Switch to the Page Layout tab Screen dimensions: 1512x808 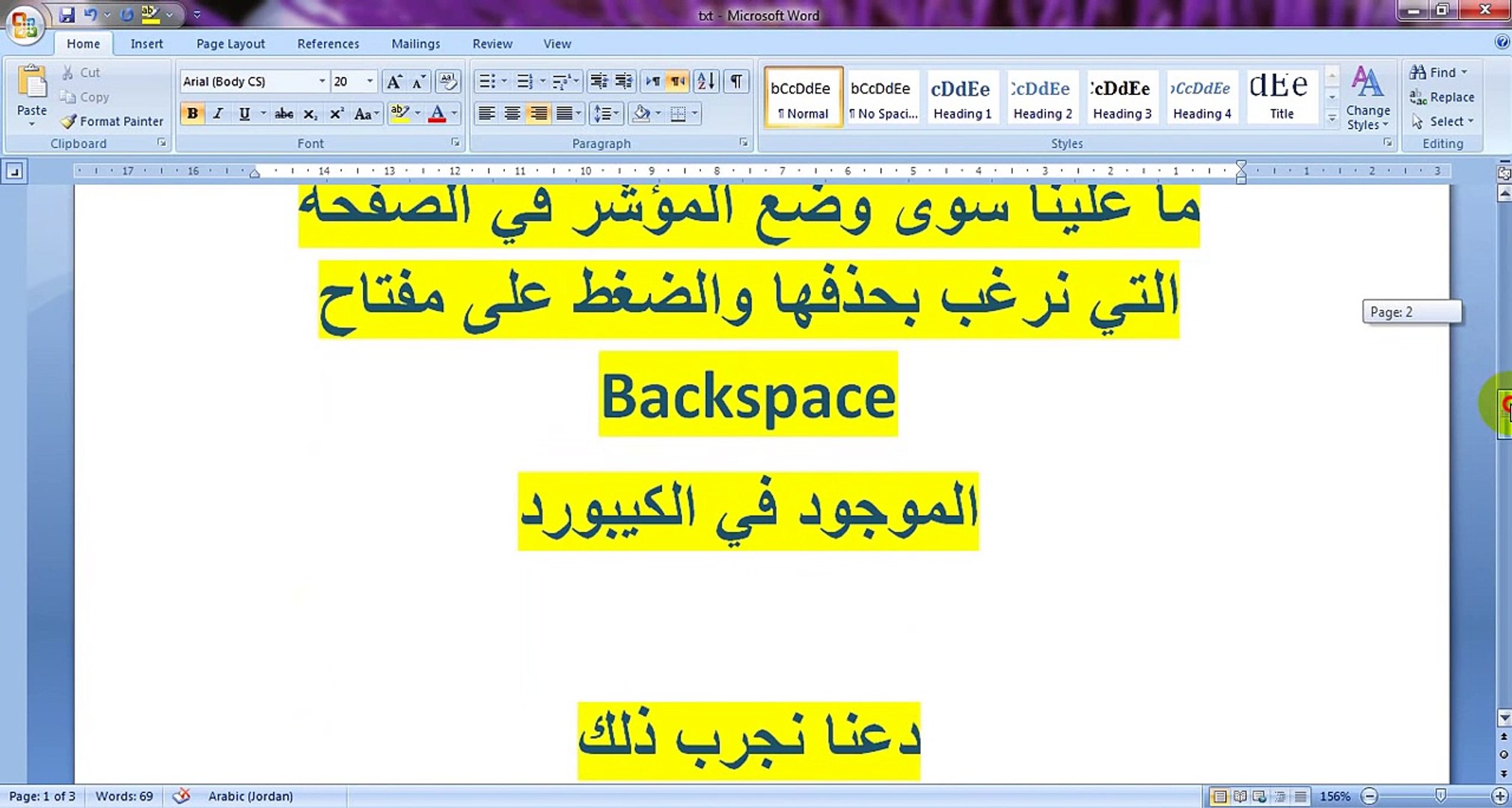click(x=230, y=43)
